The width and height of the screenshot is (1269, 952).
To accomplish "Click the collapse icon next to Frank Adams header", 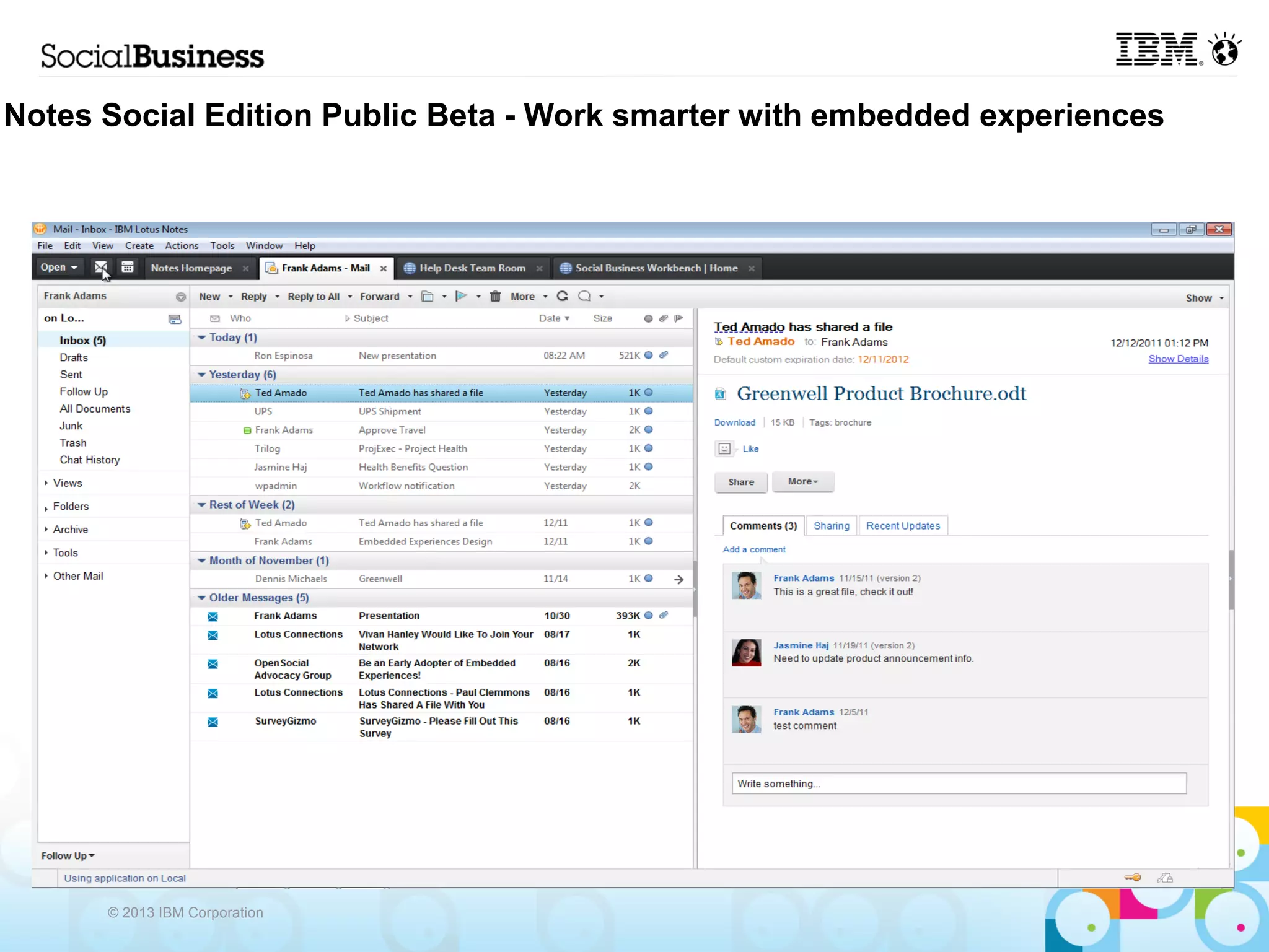I will pyautogui.click(x=181, y=297).
